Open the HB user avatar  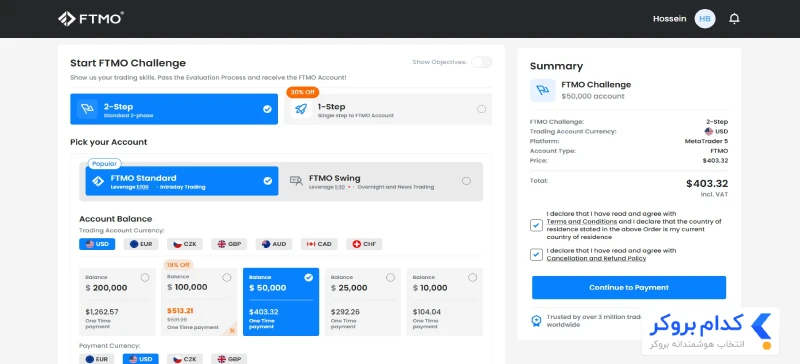705,19
